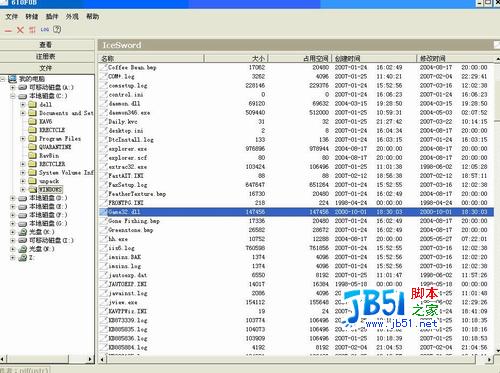Open the 插件 menu
500x373 pixels.
52,16
